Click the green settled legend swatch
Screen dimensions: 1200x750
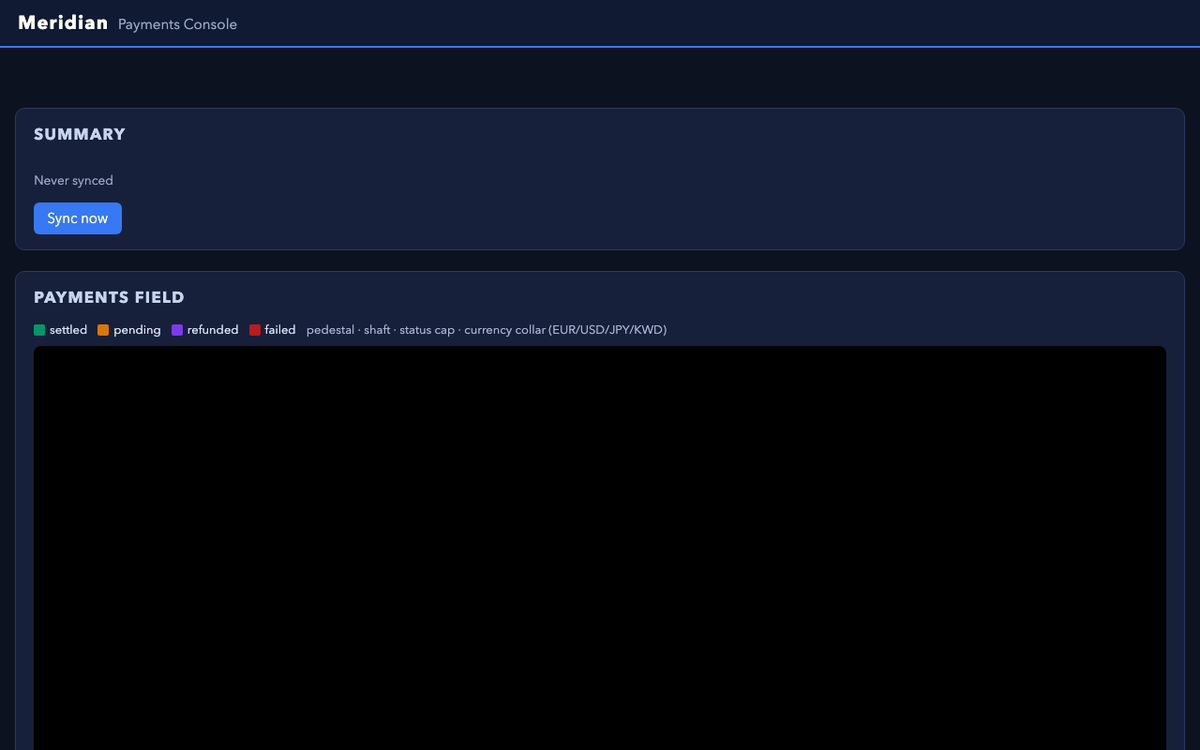click(x=39, y=330)
